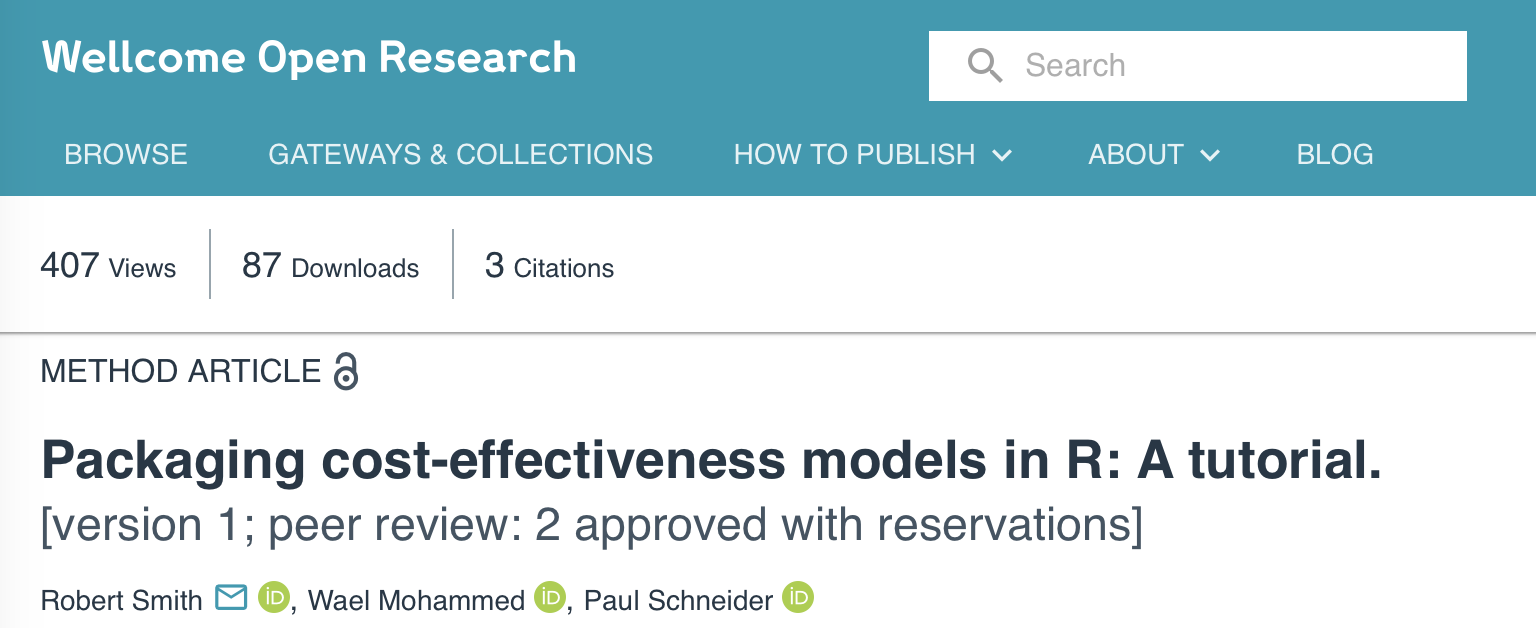This screenshot has width=1536, height=628.
Task: Click the search magnifying glass icon
Action: pyautogui.click(x=985, y=66)
